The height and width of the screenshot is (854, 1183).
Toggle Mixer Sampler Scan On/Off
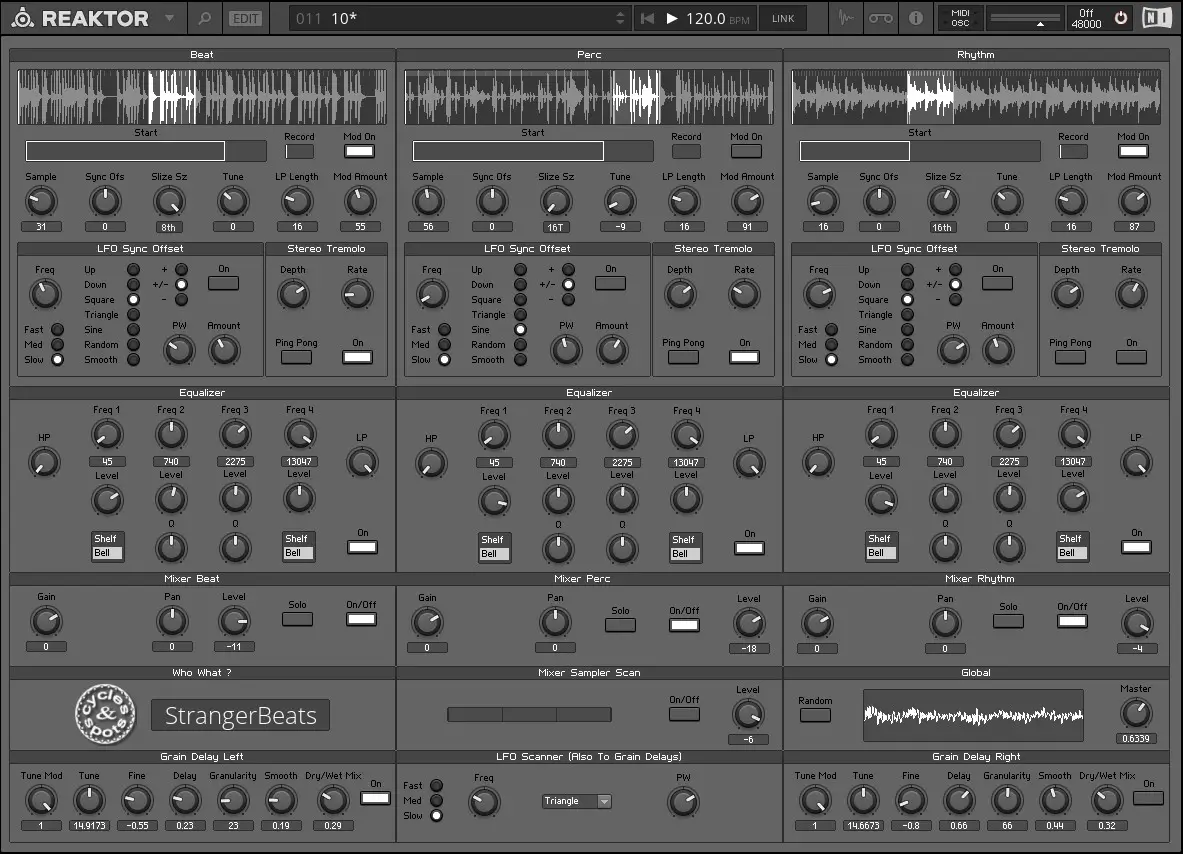(684, 714)
